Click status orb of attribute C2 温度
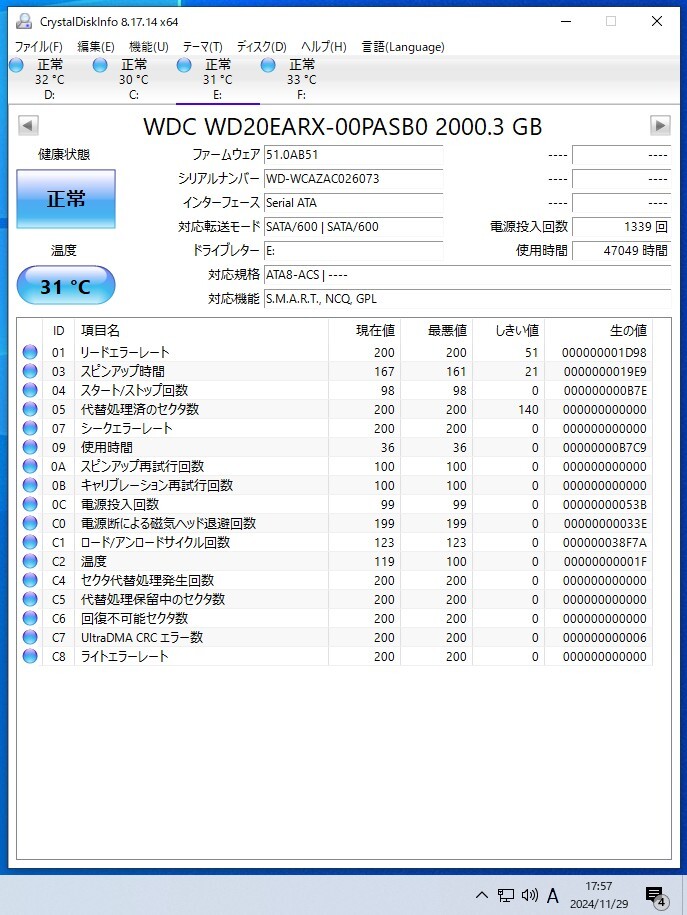 click(30, 561)
